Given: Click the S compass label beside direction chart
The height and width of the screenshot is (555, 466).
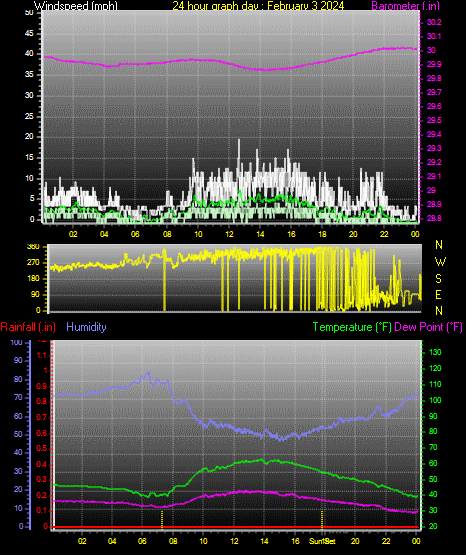Looking at the screenshot, I should (438, 279).
